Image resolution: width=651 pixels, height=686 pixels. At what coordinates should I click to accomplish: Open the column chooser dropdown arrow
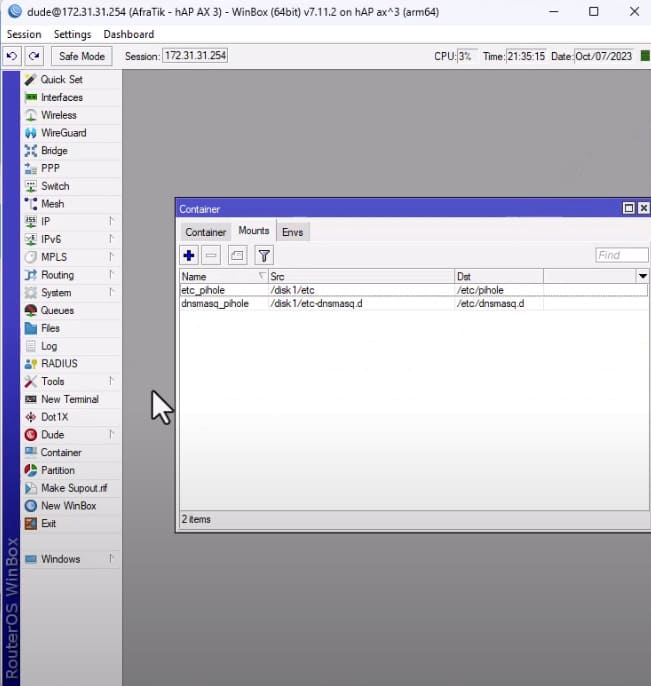point(642,276)
